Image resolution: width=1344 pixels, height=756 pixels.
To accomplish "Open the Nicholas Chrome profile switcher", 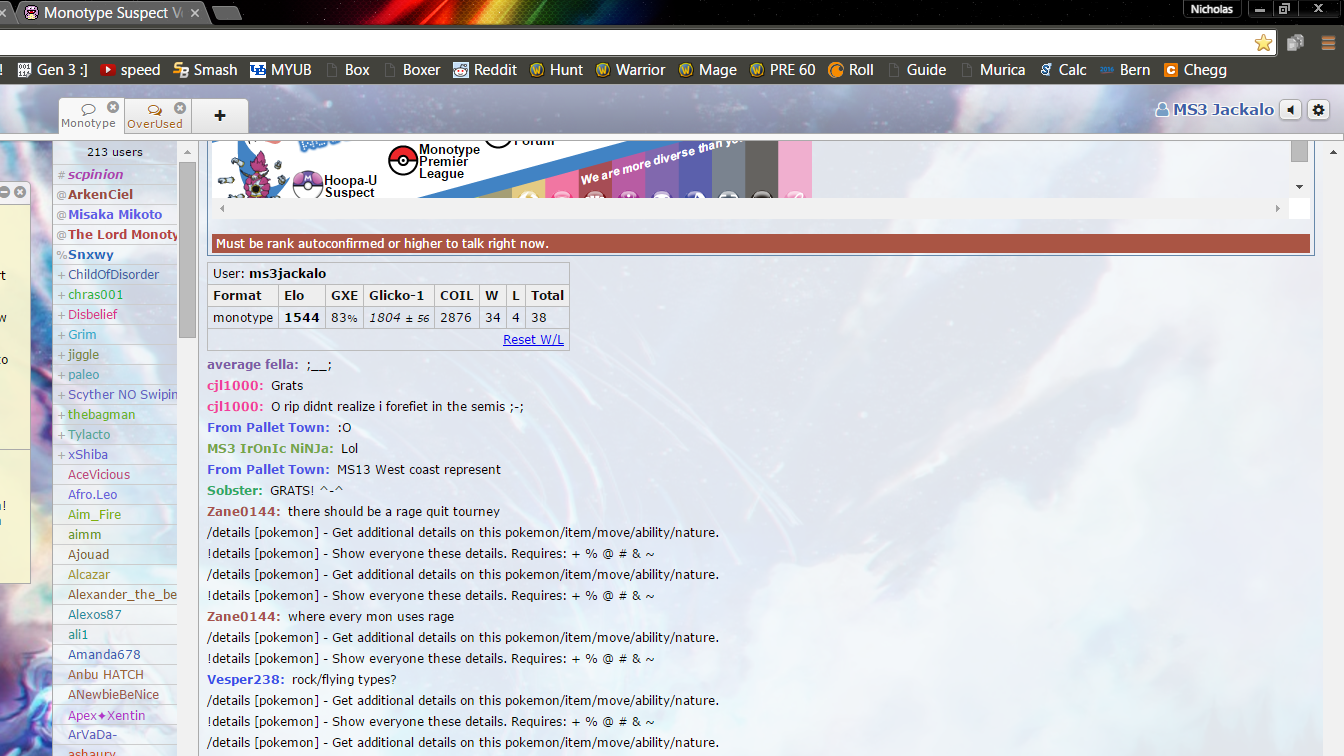I will [x=1213, y=9].
